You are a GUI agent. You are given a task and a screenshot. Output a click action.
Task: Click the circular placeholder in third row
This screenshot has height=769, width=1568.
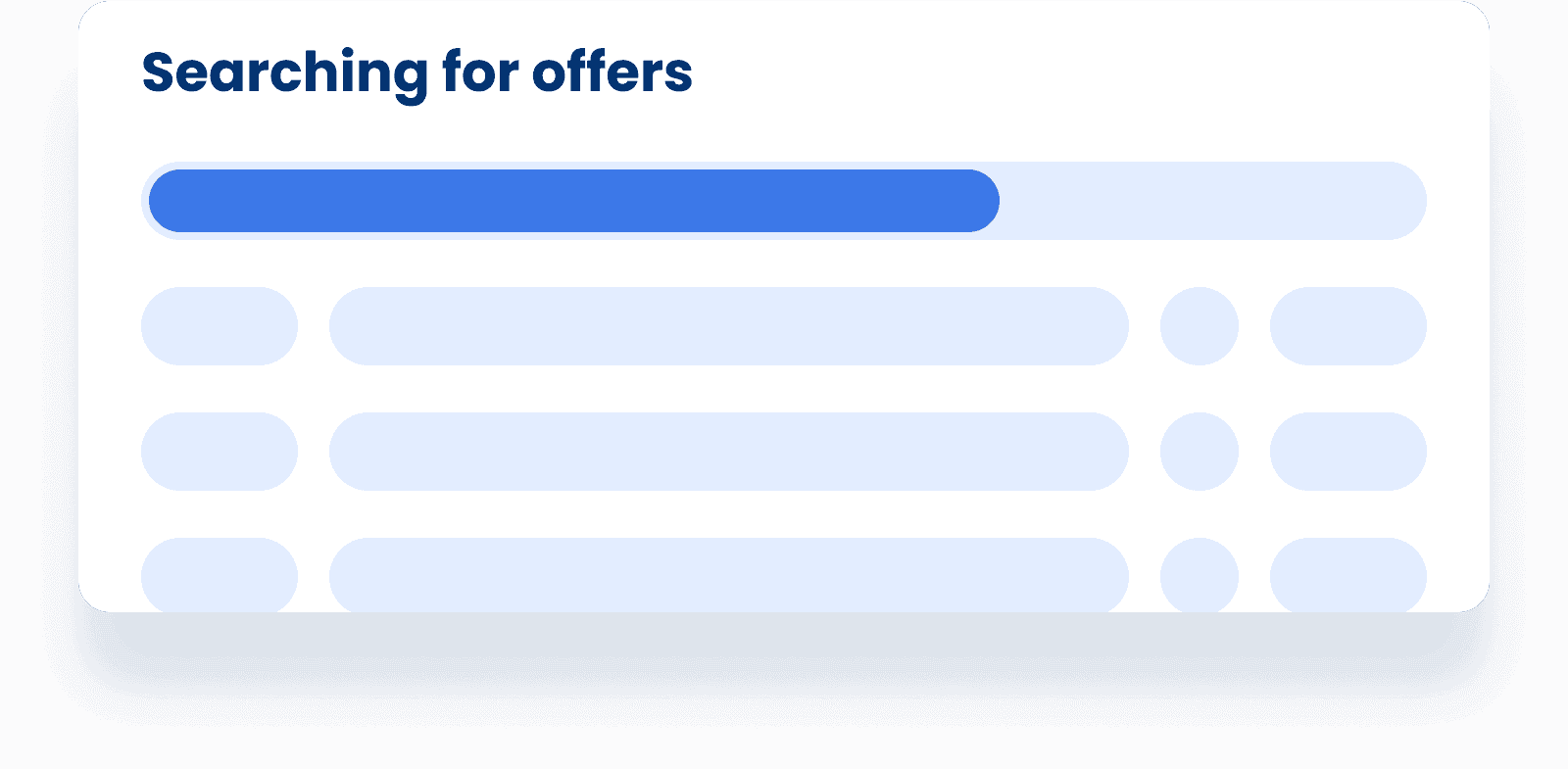click(1200, 575)
